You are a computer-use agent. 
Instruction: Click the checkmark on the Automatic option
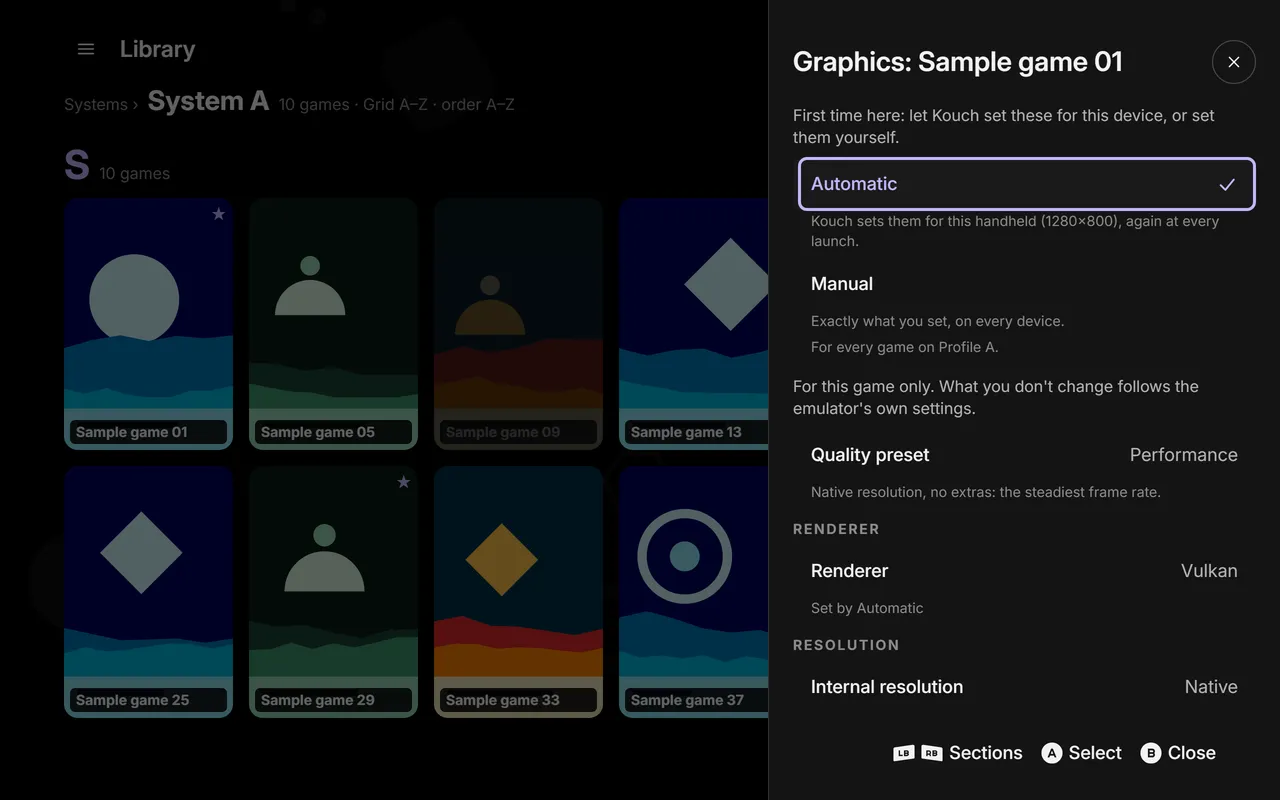[x=1227, y=184]
